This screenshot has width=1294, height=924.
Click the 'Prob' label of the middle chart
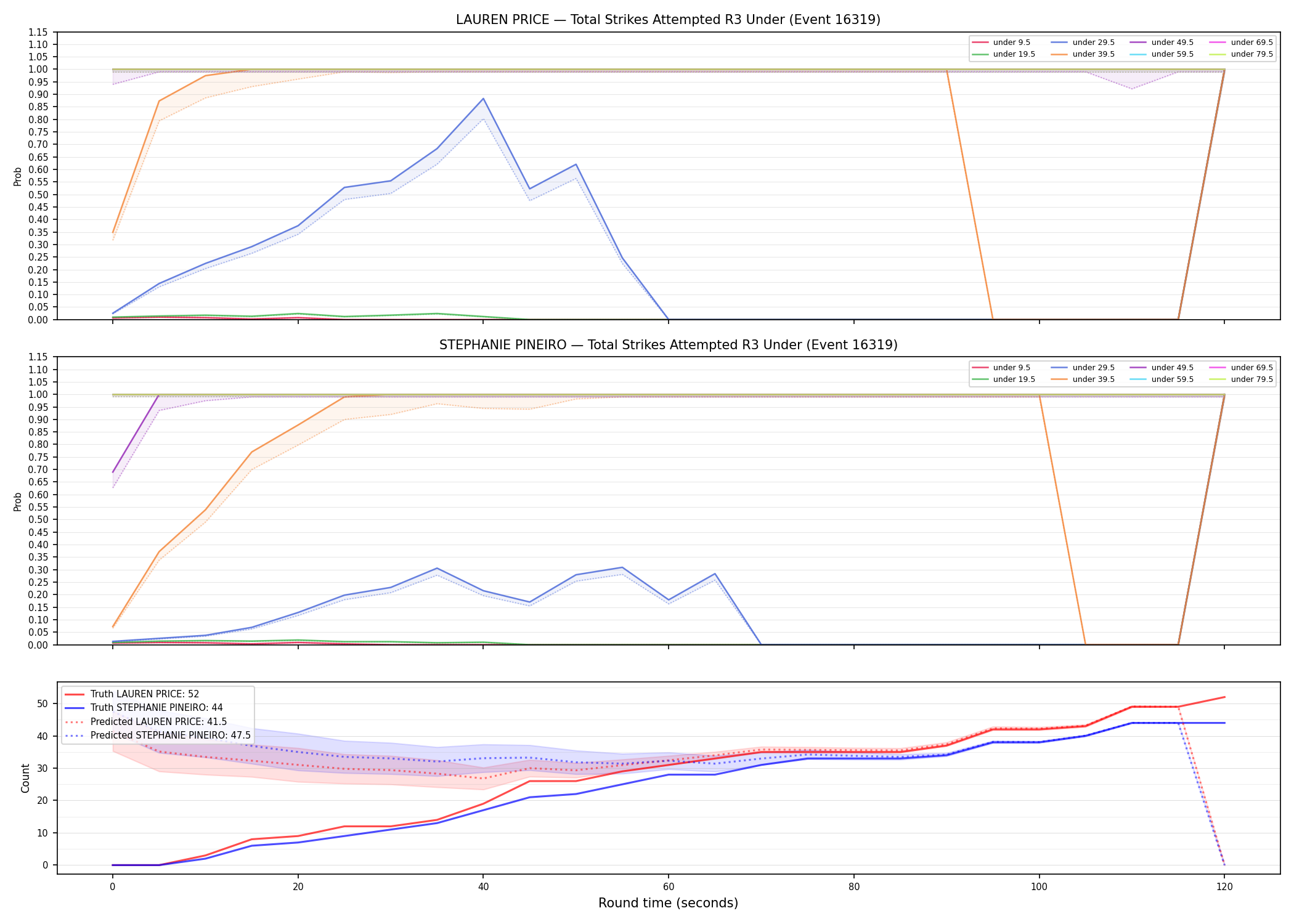tap(18, 501)
